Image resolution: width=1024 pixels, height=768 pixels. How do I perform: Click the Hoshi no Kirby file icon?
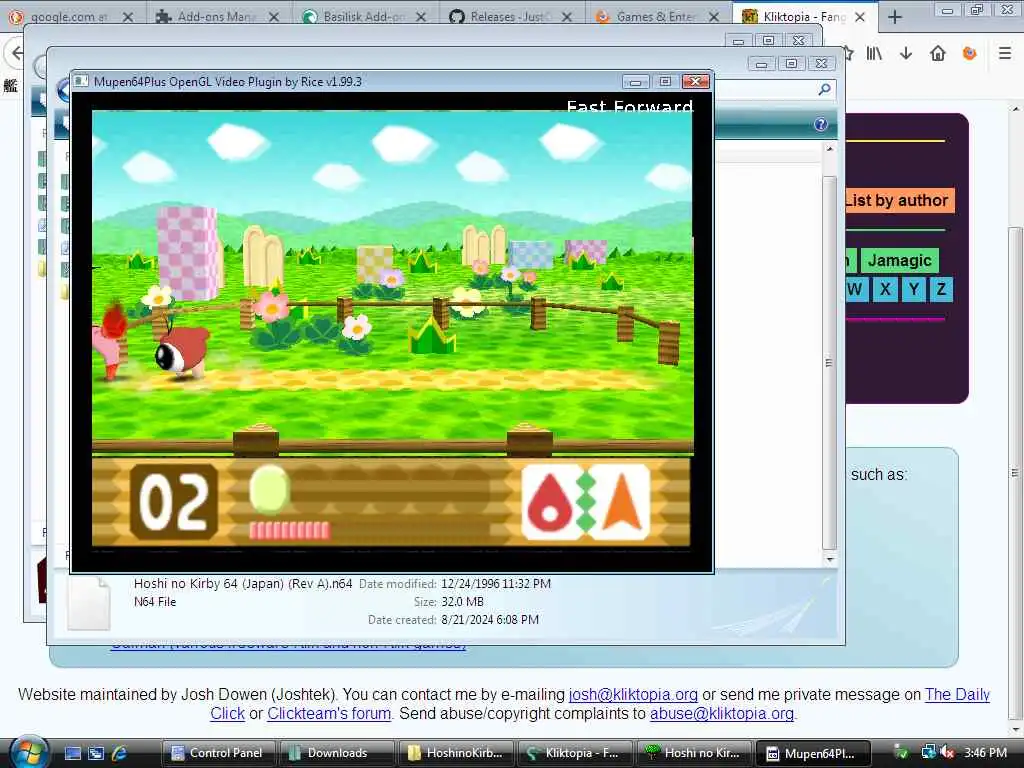(89, 603)
